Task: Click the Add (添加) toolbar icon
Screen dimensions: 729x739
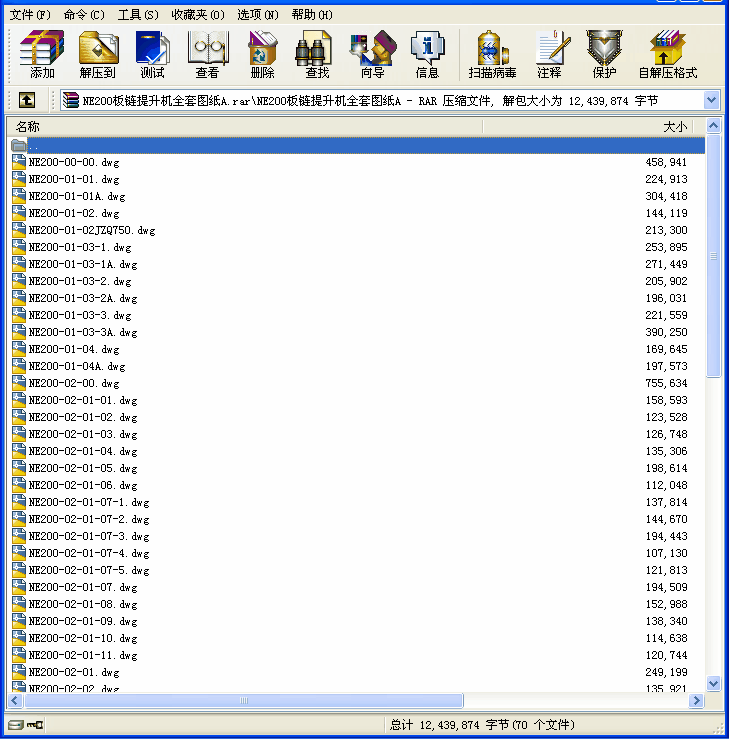Action: (42, 54)
